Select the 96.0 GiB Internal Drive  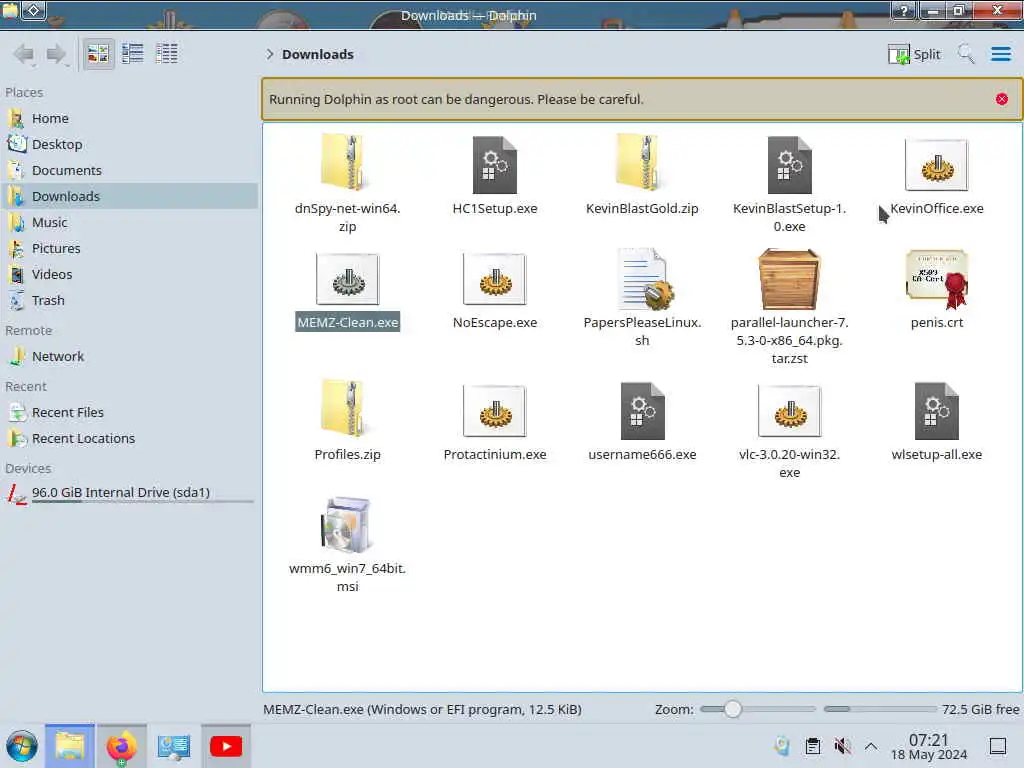click(131, 493)
